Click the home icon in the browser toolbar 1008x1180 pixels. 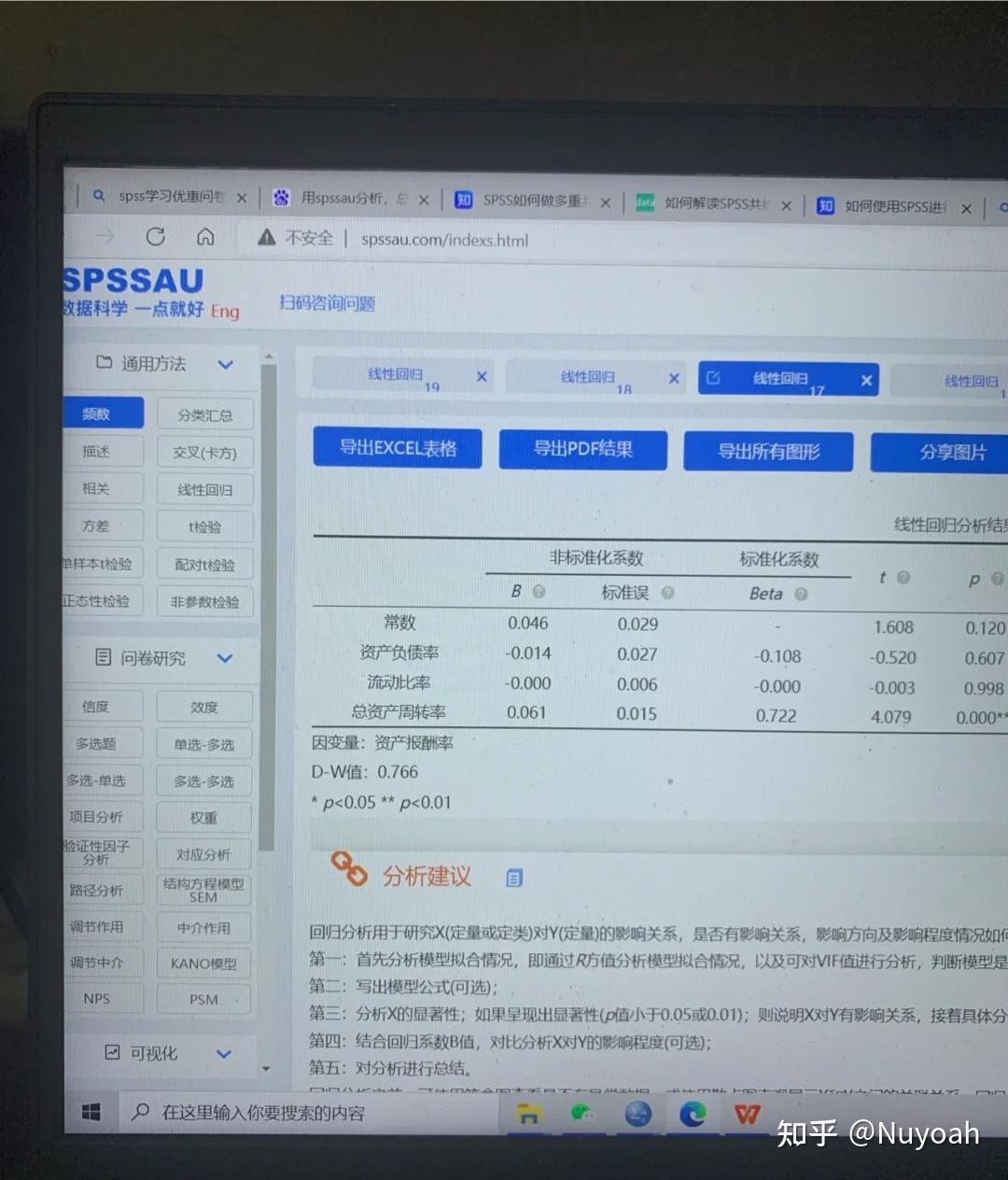204,237
